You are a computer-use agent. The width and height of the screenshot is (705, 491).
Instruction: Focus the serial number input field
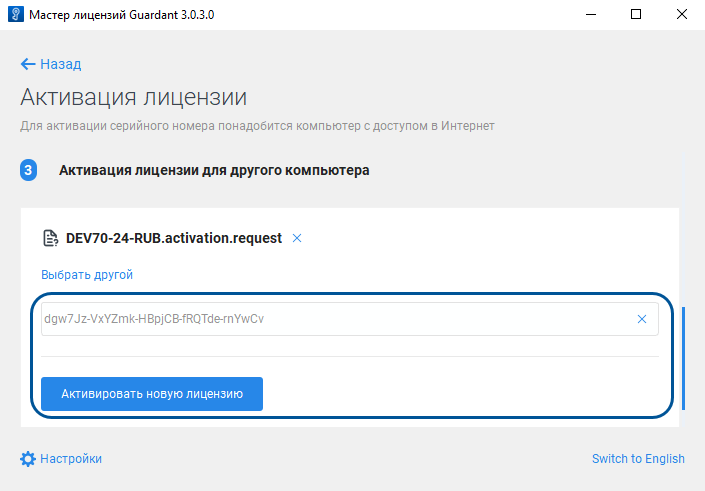tap(330, 320)
